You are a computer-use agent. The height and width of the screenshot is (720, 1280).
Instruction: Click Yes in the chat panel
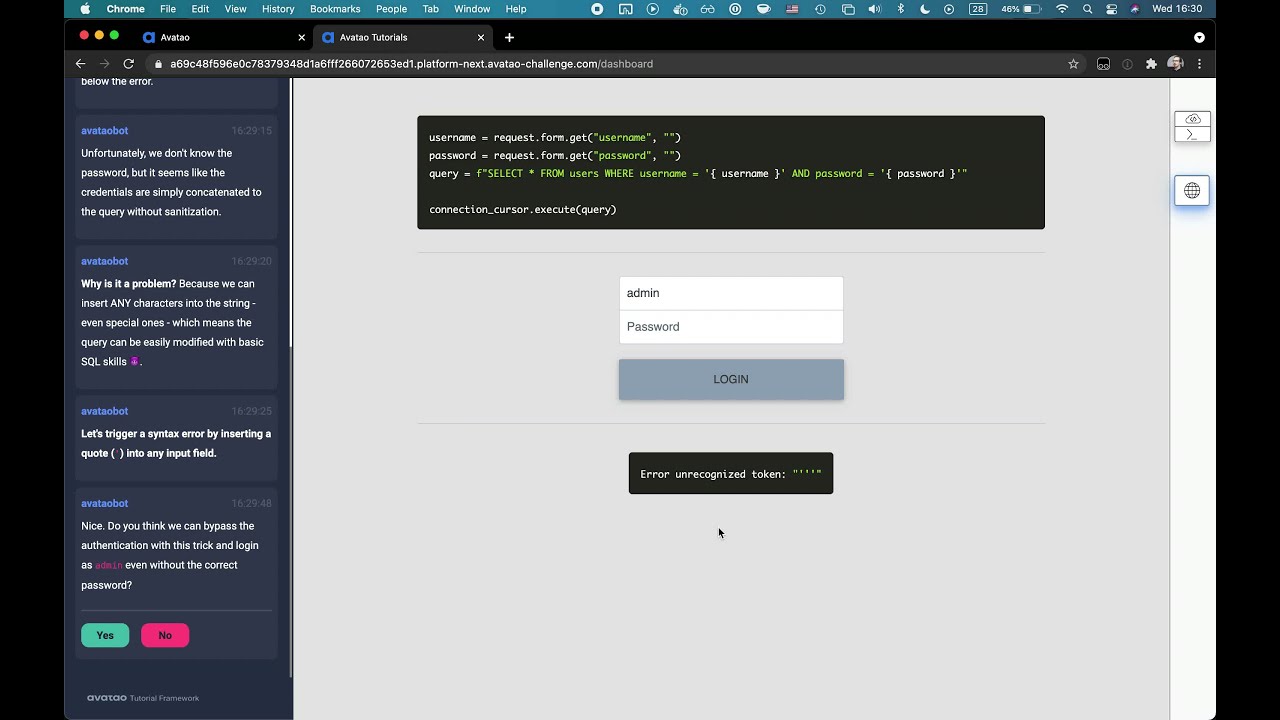pos(105,635)
